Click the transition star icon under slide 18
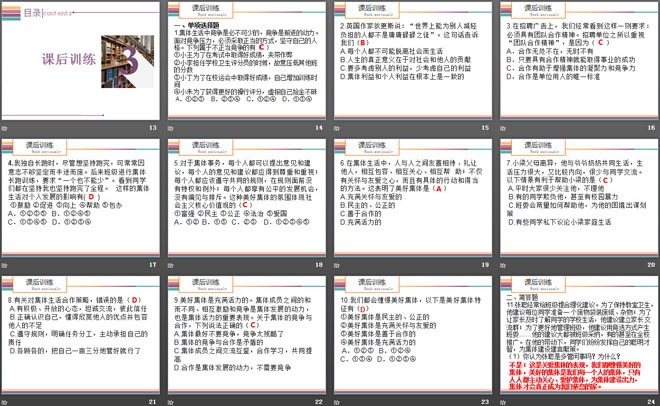660x406 pixels. 171,265
